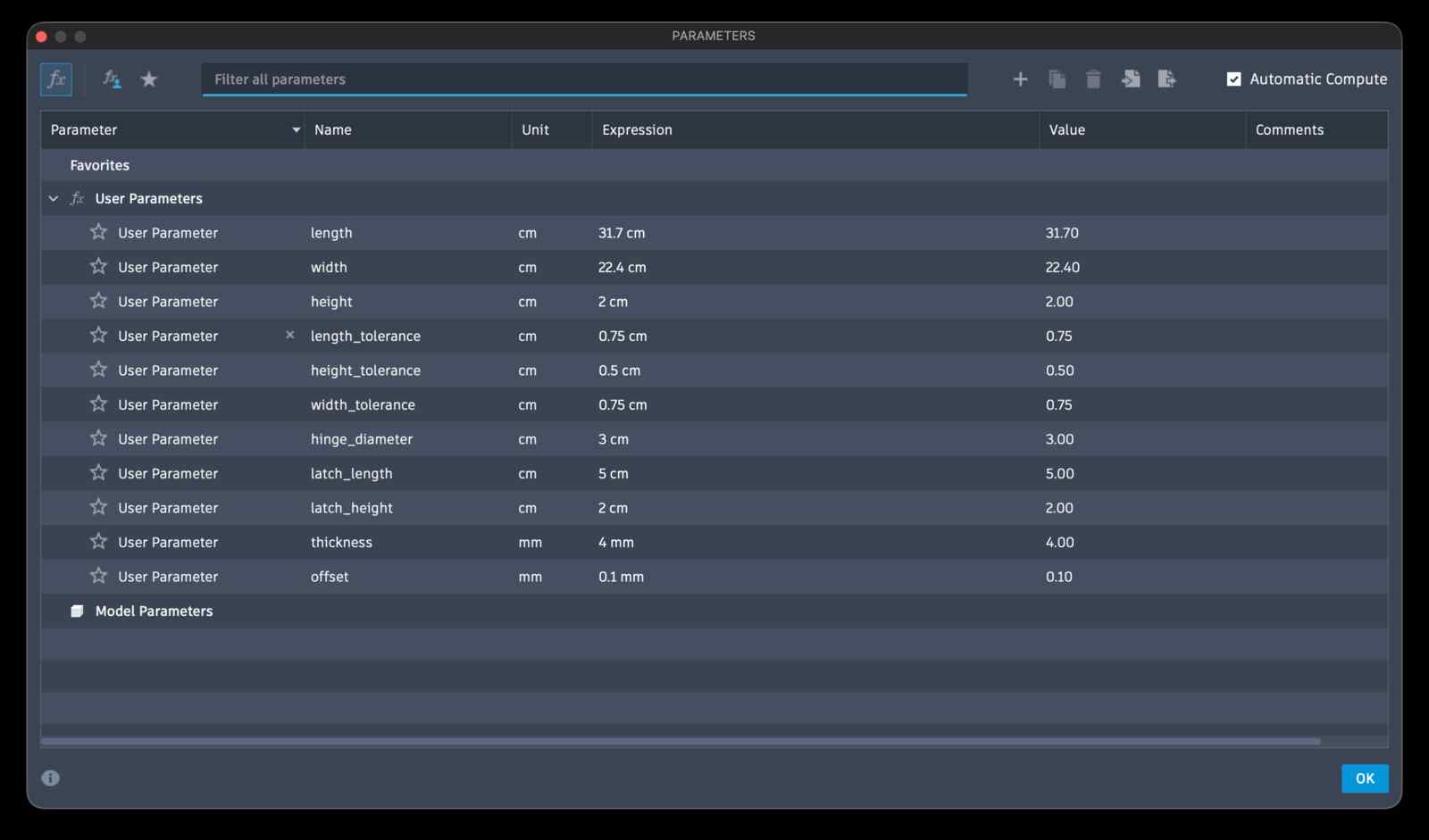Click the fx all-parameters view icon
The width and height of the screenshot is (1429, 840).
coord(56,79)
